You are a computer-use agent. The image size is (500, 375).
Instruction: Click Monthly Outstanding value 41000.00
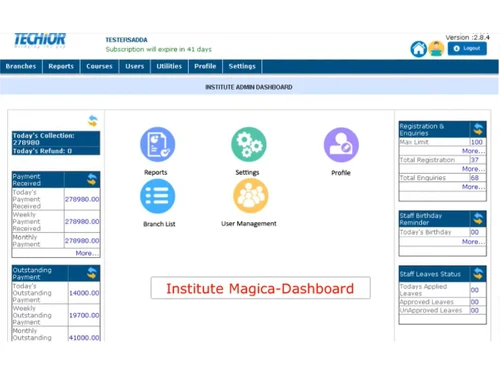[84, 338]
